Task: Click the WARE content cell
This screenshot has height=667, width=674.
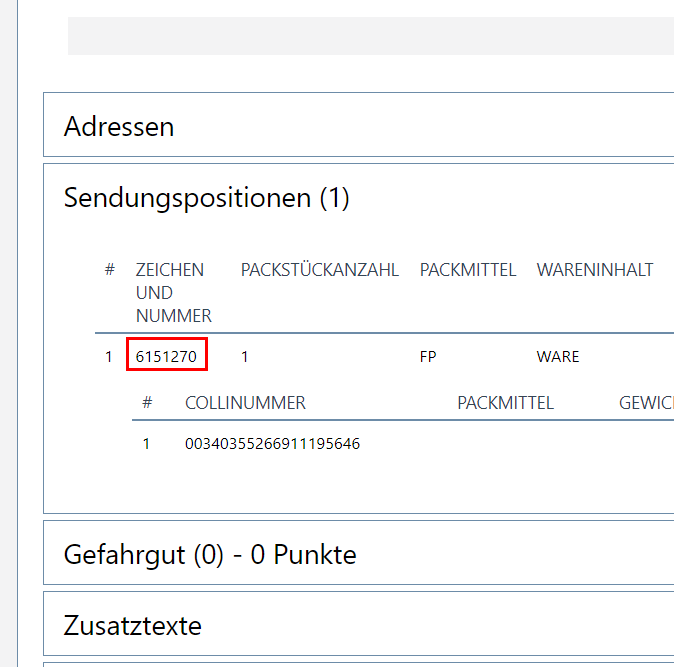Action: [x=557, y=357]
